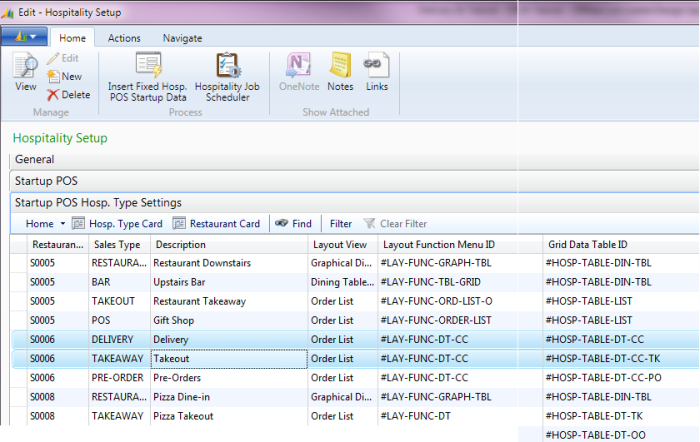The image size is (700, 442).
Task: Select the Takeout description cell
Action: pos(228,358)
